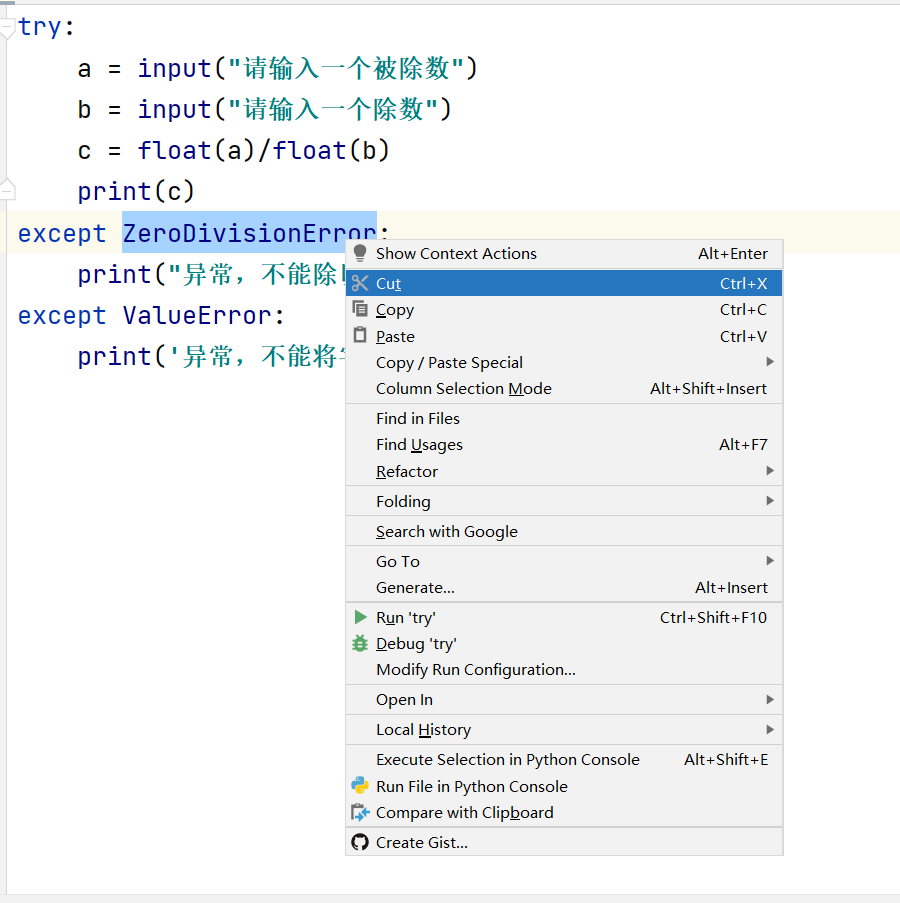Click the print(c) statement
900x903 pixels.
point(136,191)
